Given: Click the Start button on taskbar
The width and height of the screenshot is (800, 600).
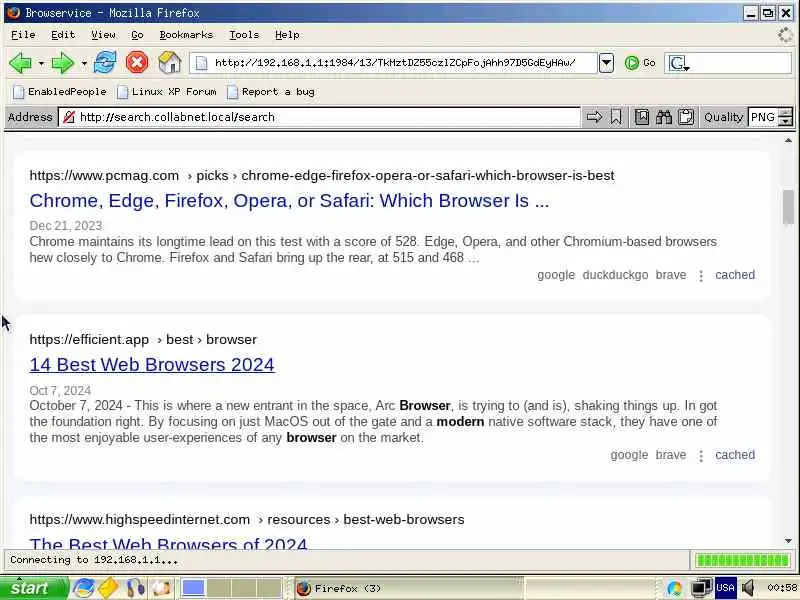Looking at the screenshot, I should (32, 588).
